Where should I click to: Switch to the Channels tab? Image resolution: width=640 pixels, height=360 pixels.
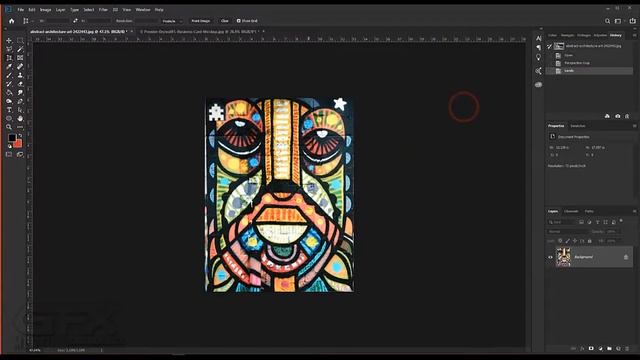571,211
